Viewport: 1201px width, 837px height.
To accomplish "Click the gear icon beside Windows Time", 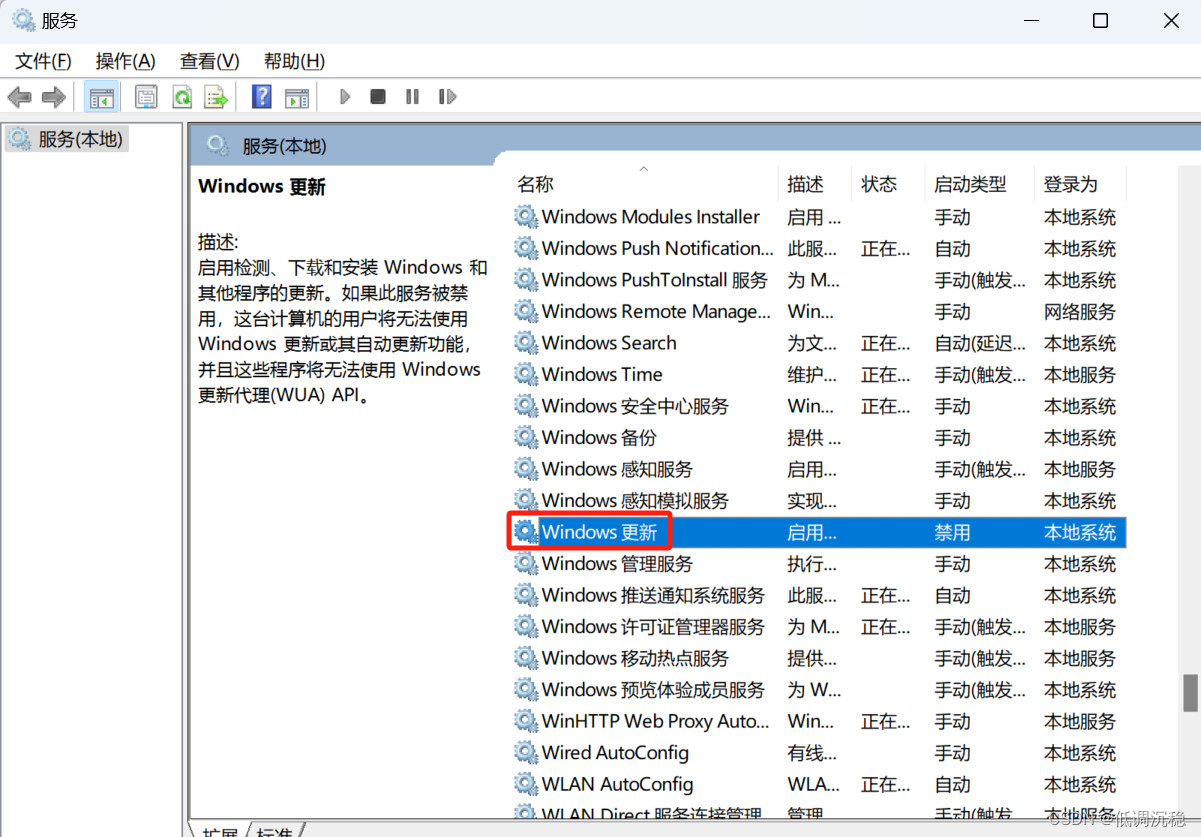I will pos(526,375).
